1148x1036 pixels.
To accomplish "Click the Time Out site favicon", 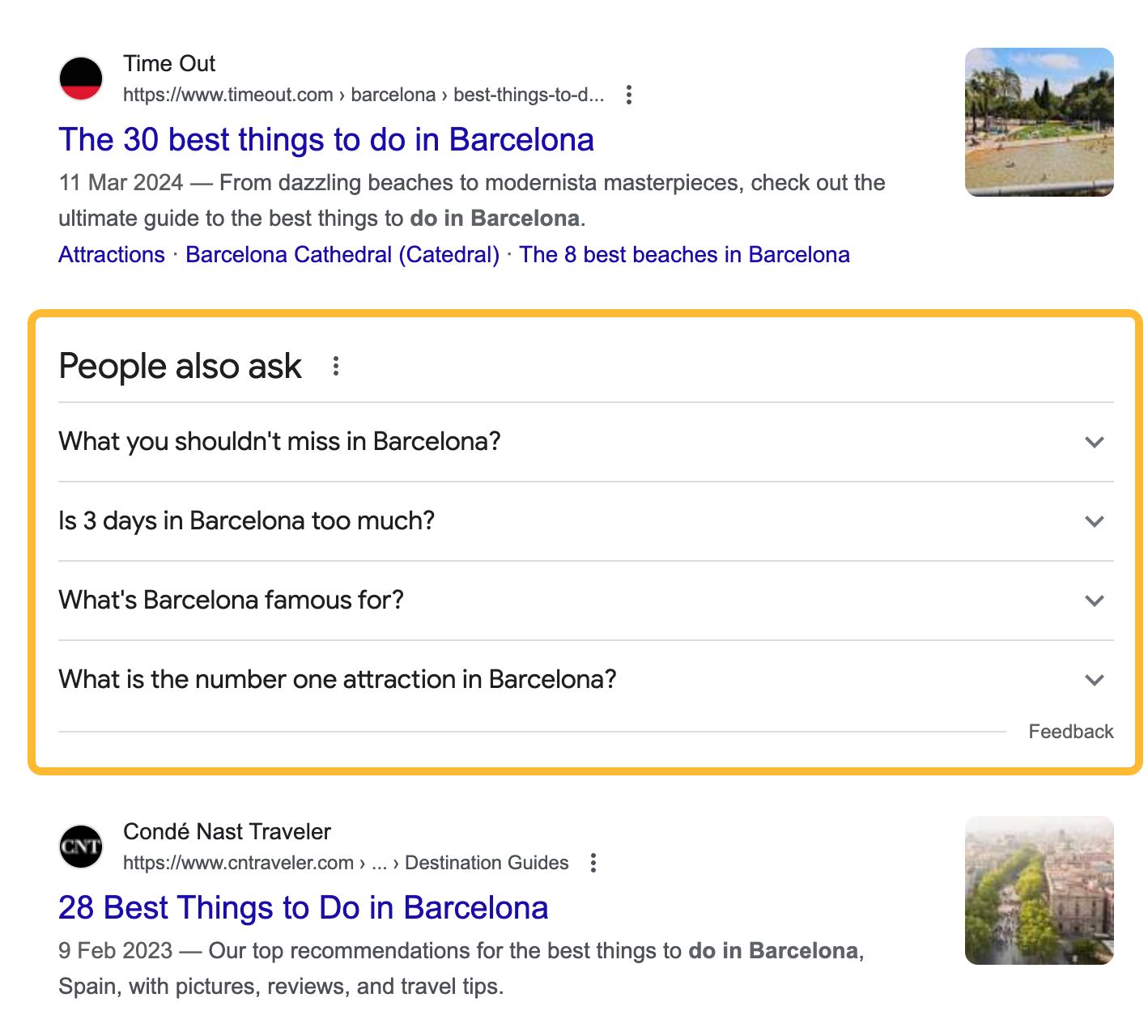I will (x=80, y=78).
